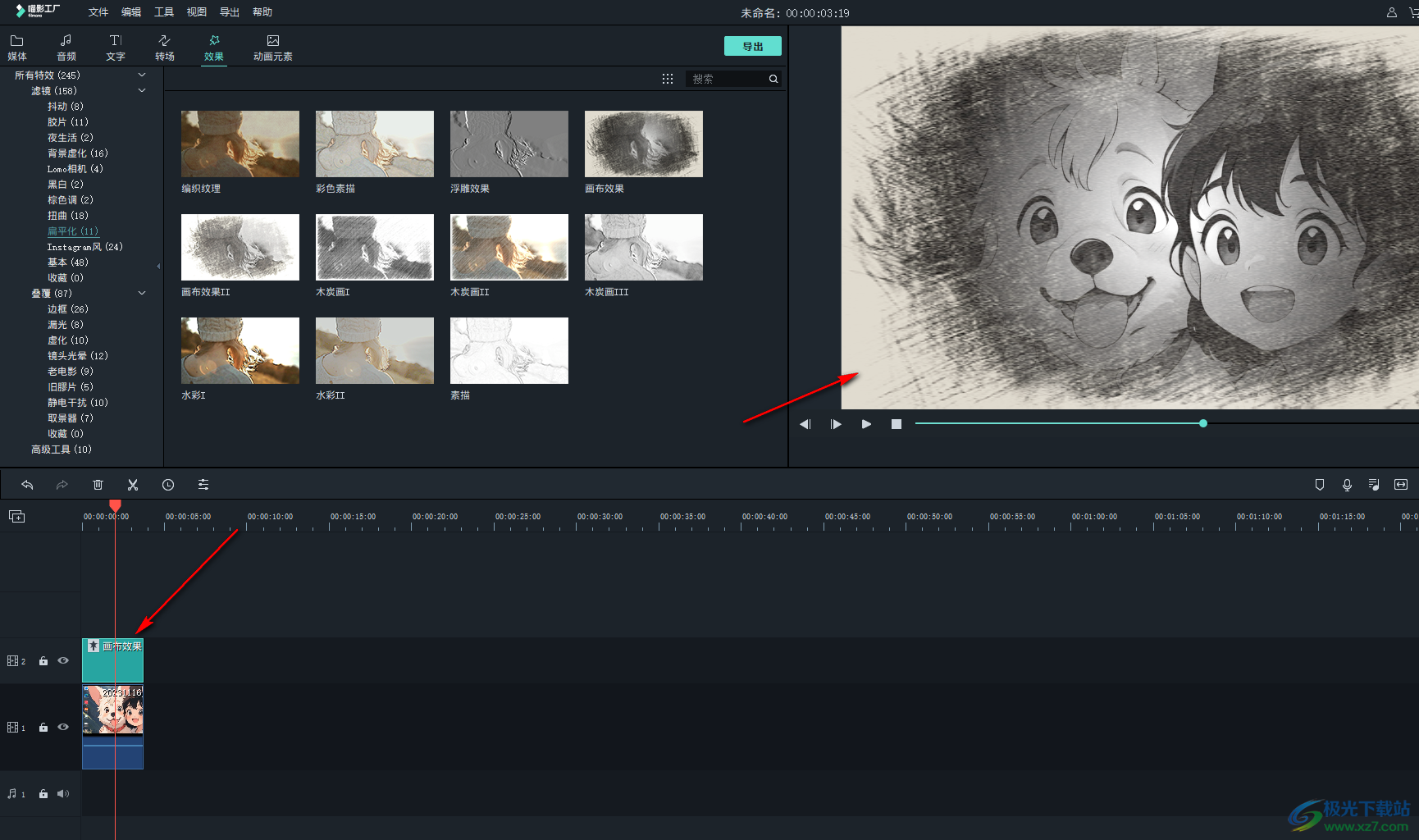Click the Redo arrow icon
The height and width of the screenshot is (840, 1419).
pyautogui.click(x=62, y=485)
